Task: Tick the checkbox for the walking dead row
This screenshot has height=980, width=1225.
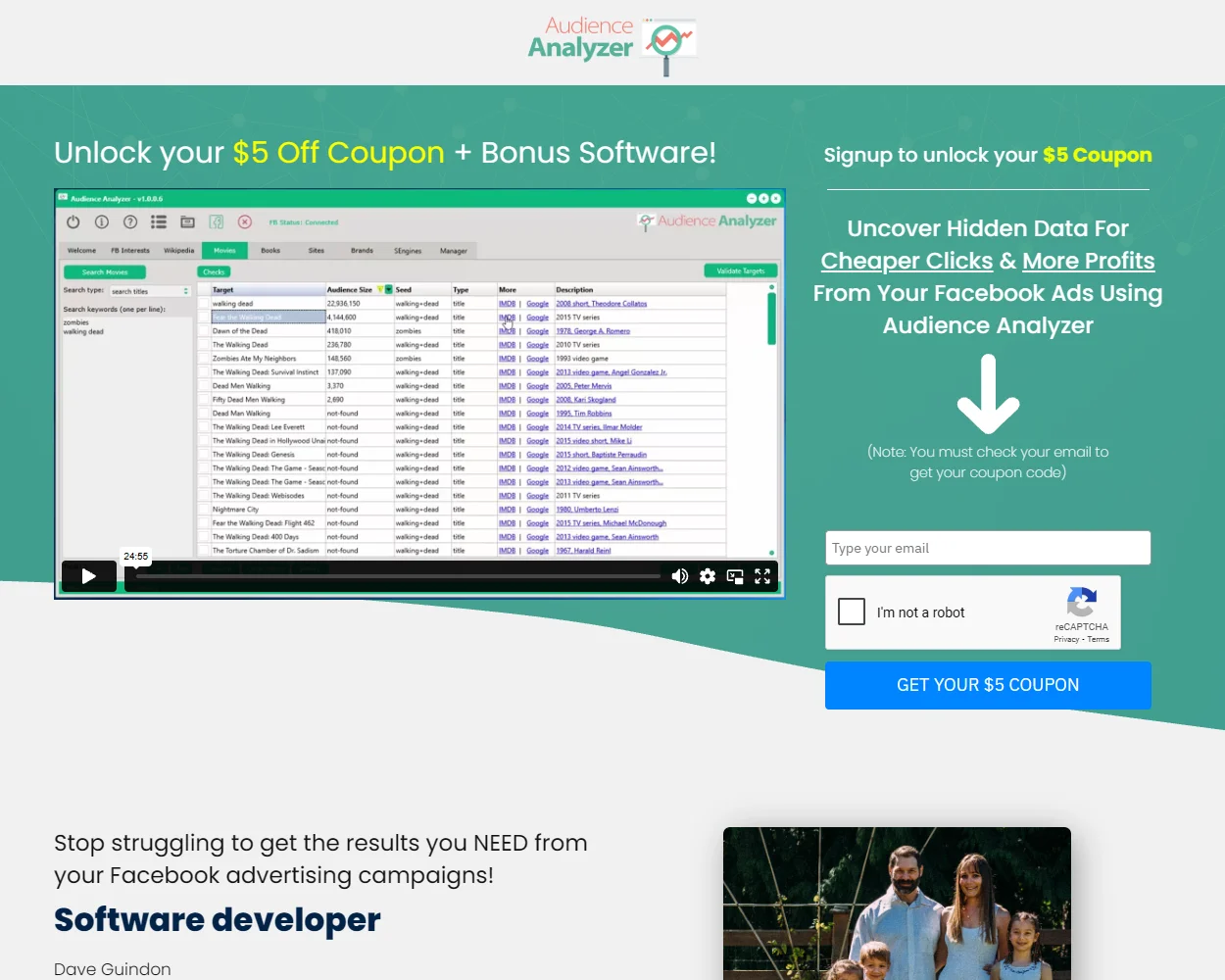Action: point(205,304)
